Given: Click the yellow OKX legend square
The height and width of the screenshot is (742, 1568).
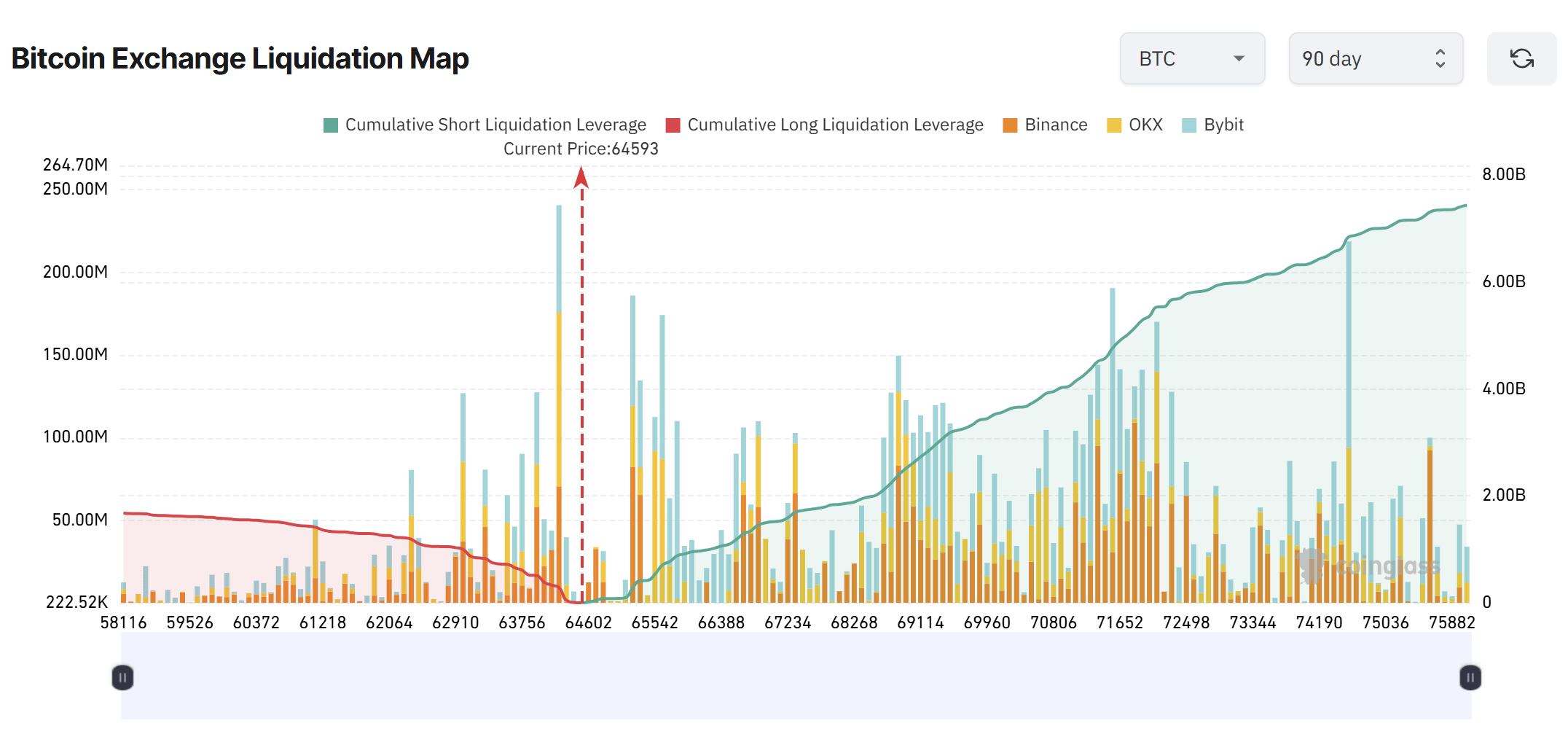Looking at the screenshot, I should 1115,124.
